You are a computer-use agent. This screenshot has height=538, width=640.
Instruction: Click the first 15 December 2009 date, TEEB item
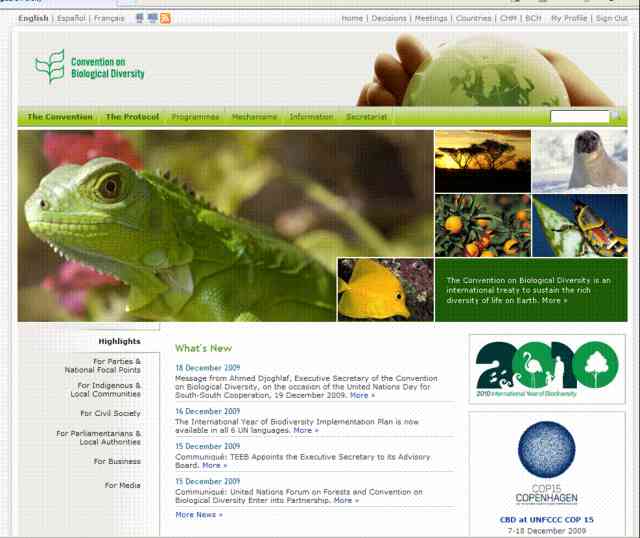pos(208,446)
